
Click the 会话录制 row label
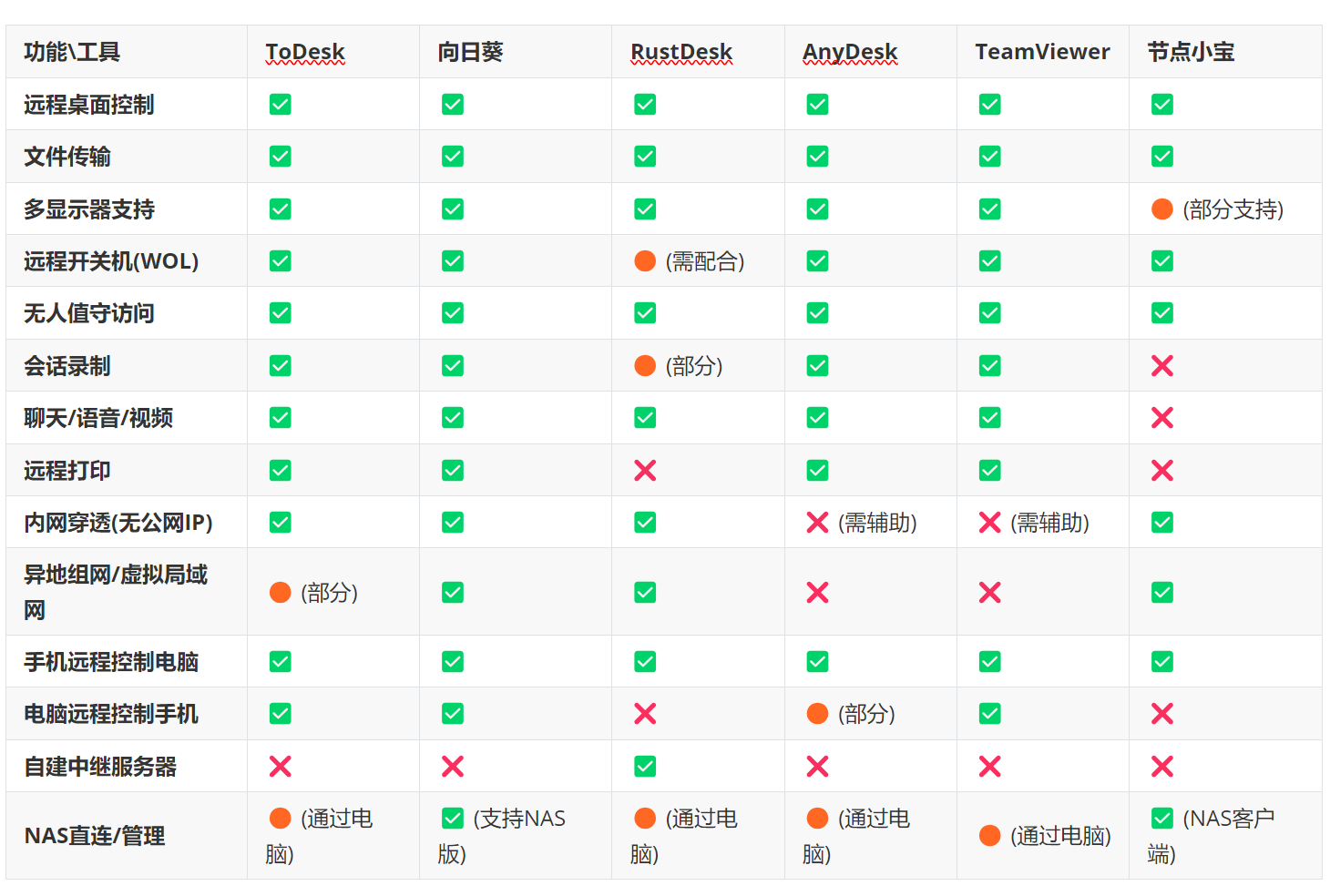(67, 366)
